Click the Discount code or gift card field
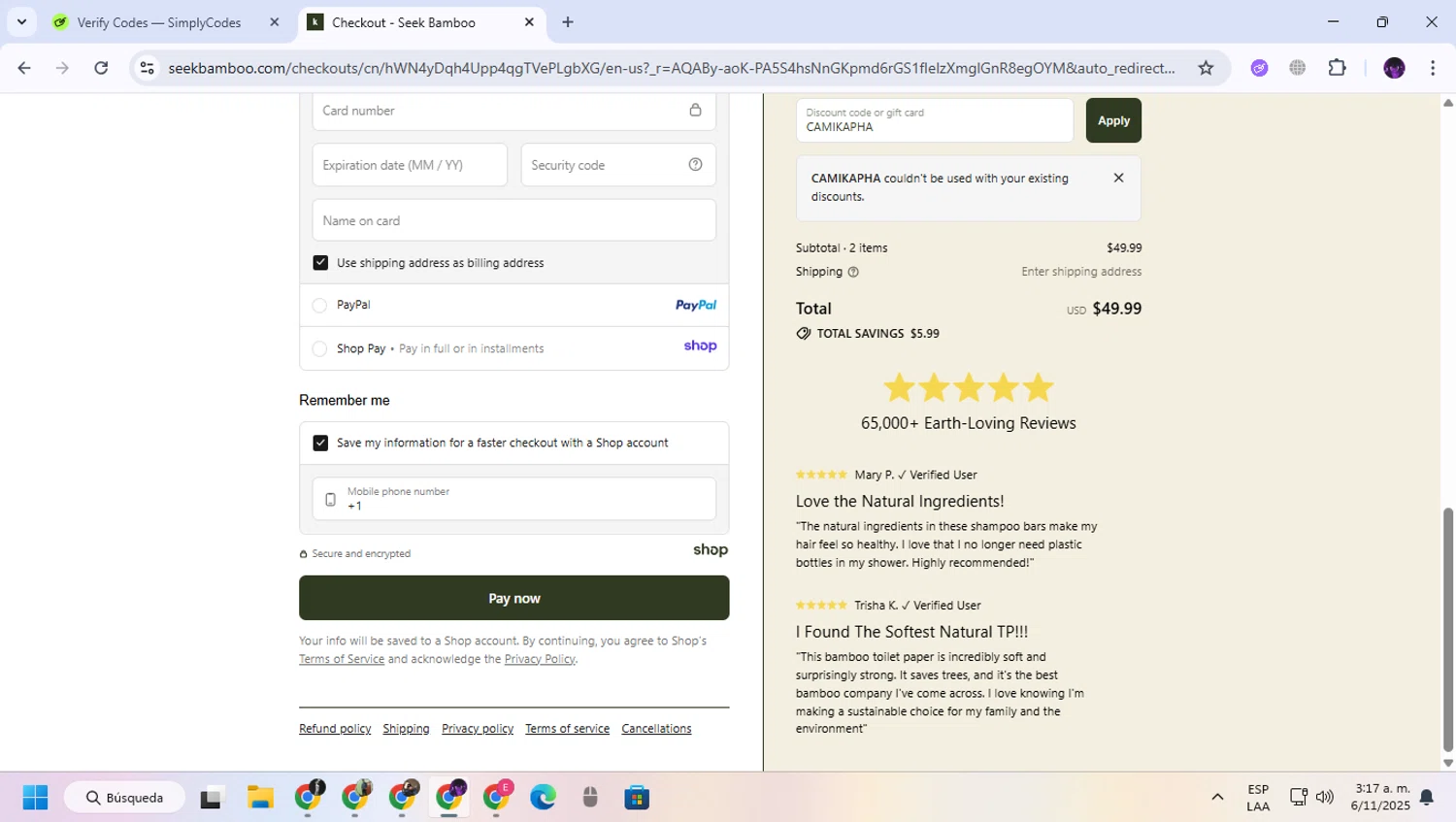This screenshot has width=1456, height=822. coord(935,120)
